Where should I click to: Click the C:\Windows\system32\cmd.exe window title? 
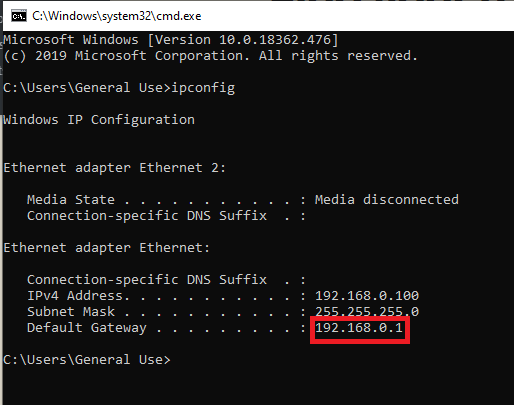pyautogui.click(x=117, y=16)
